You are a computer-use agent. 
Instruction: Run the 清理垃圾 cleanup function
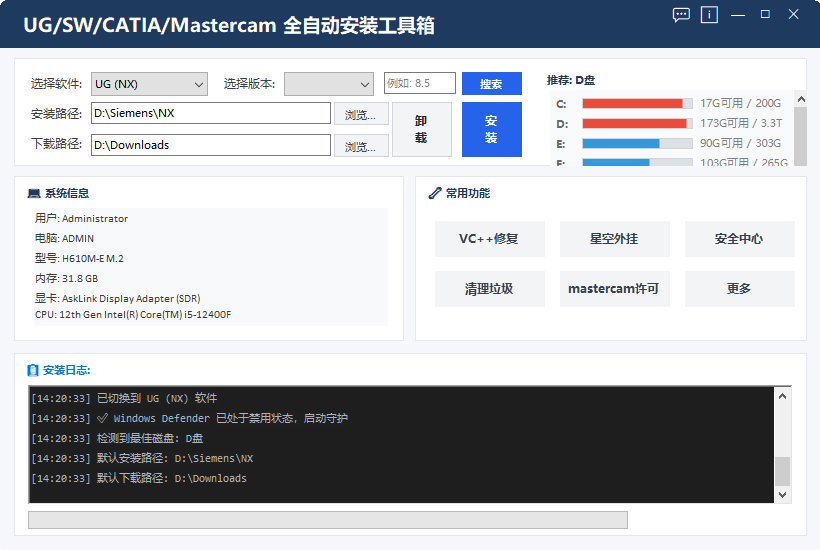[x=489, y=289]
